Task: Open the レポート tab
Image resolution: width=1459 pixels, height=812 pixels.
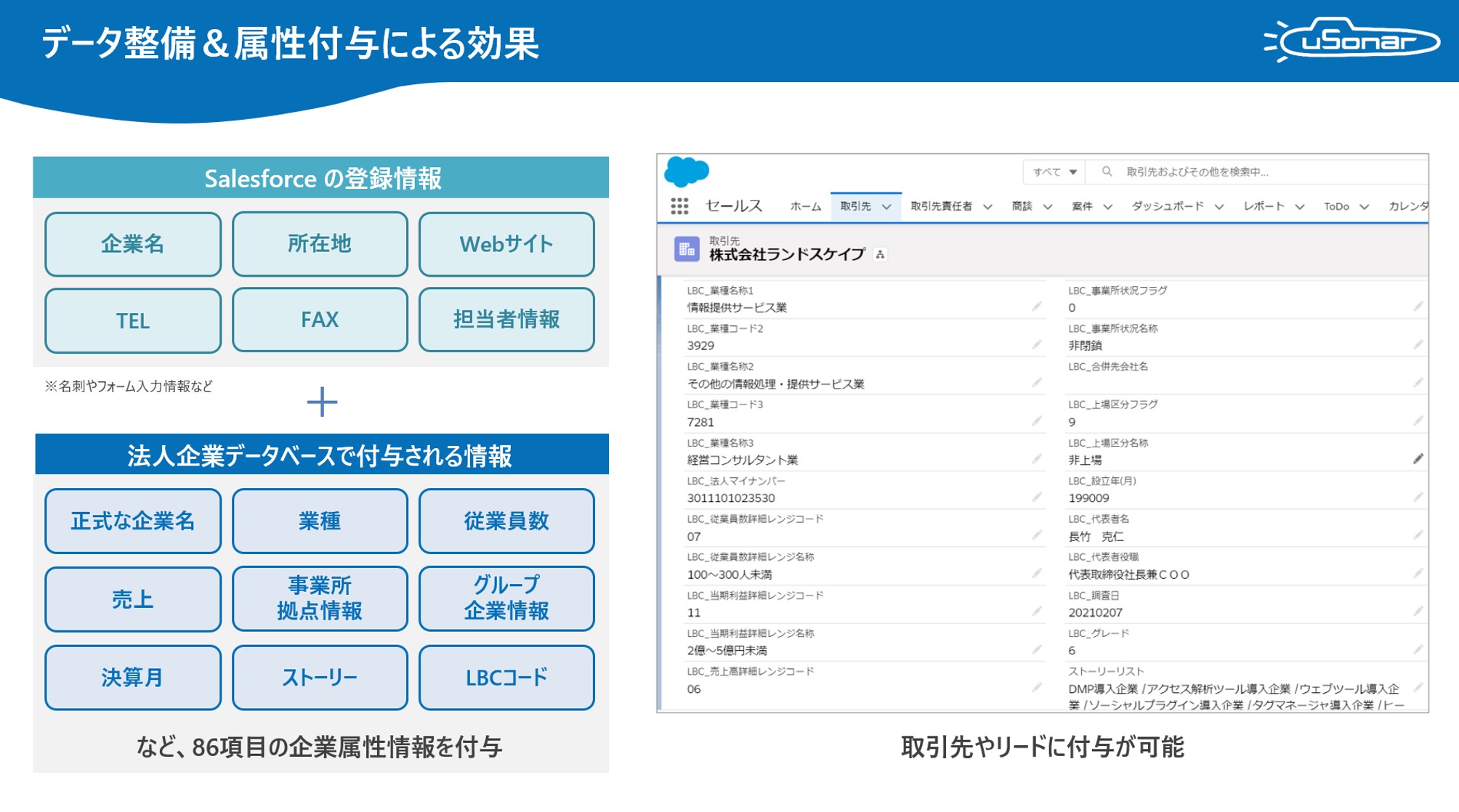Action: point(1264,206)
